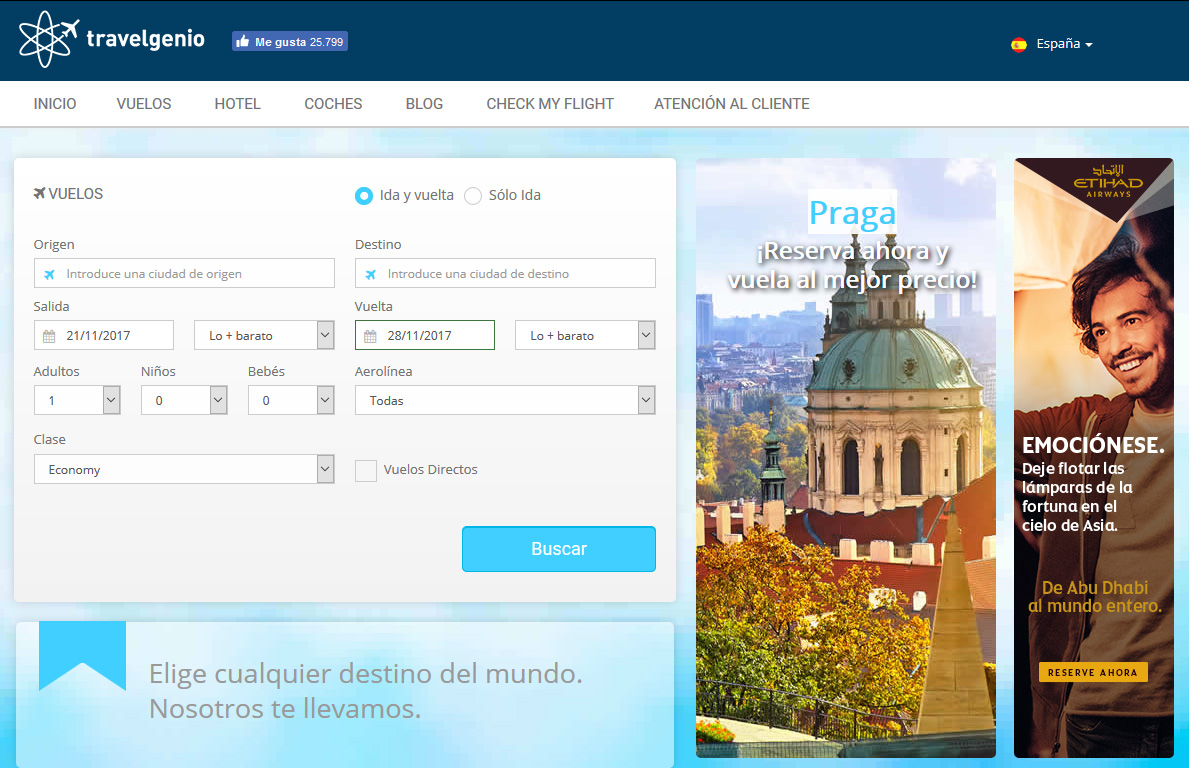Click the calendar icon in Vuelta field

point(370,336)
